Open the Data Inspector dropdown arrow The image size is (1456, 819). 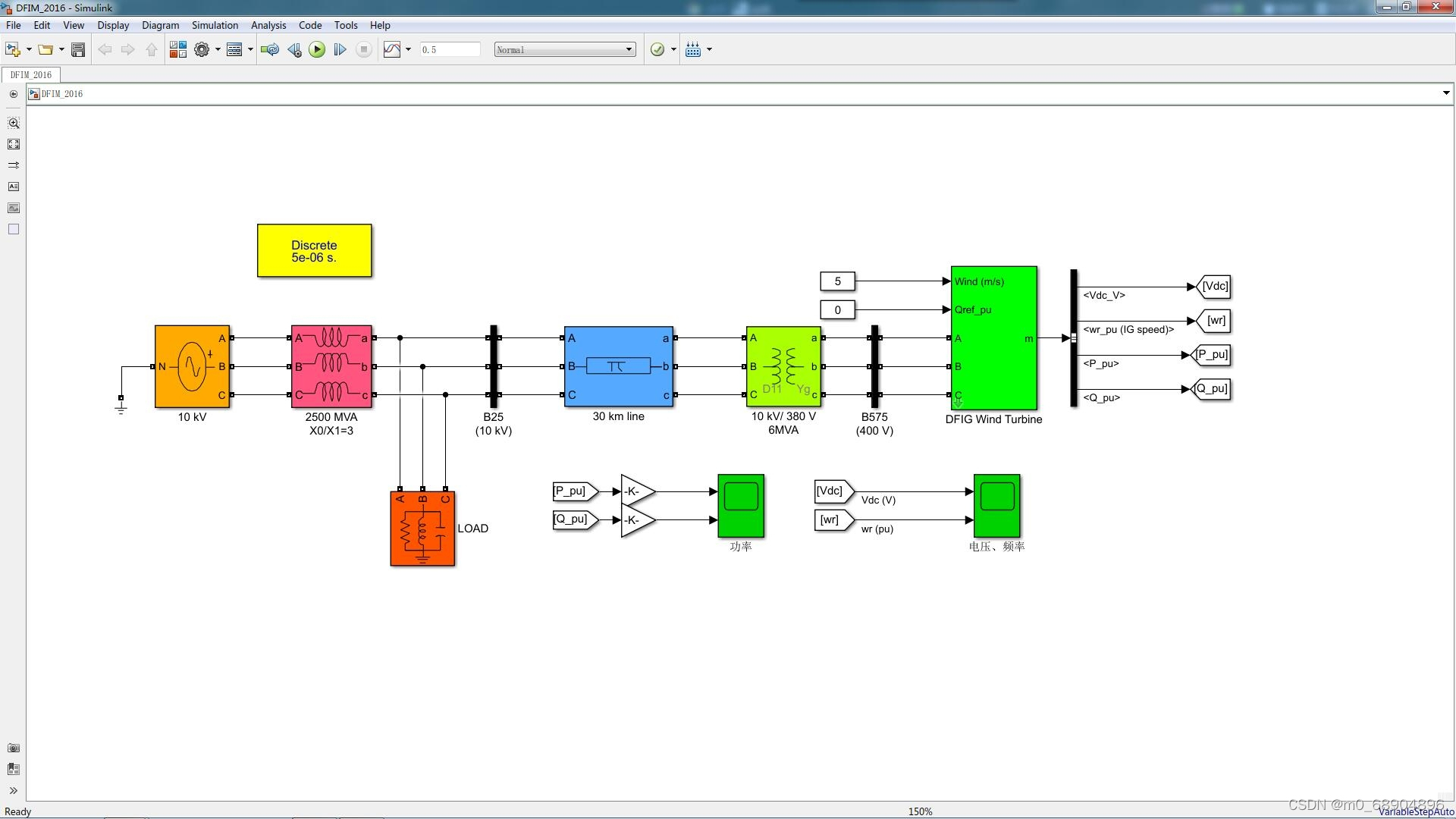(x=408, y=50)
